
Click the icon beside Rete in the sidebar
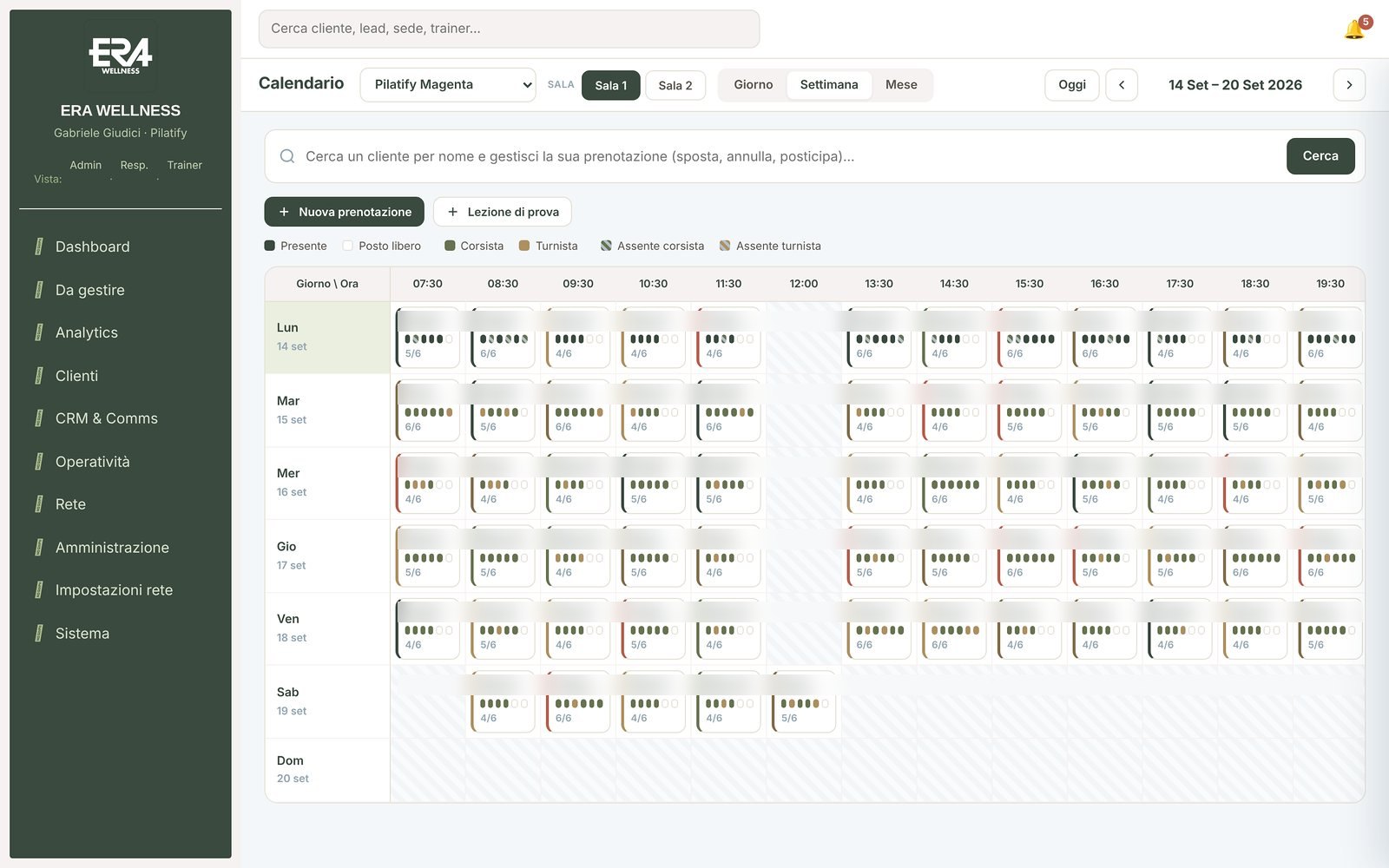tap(39, 504)
